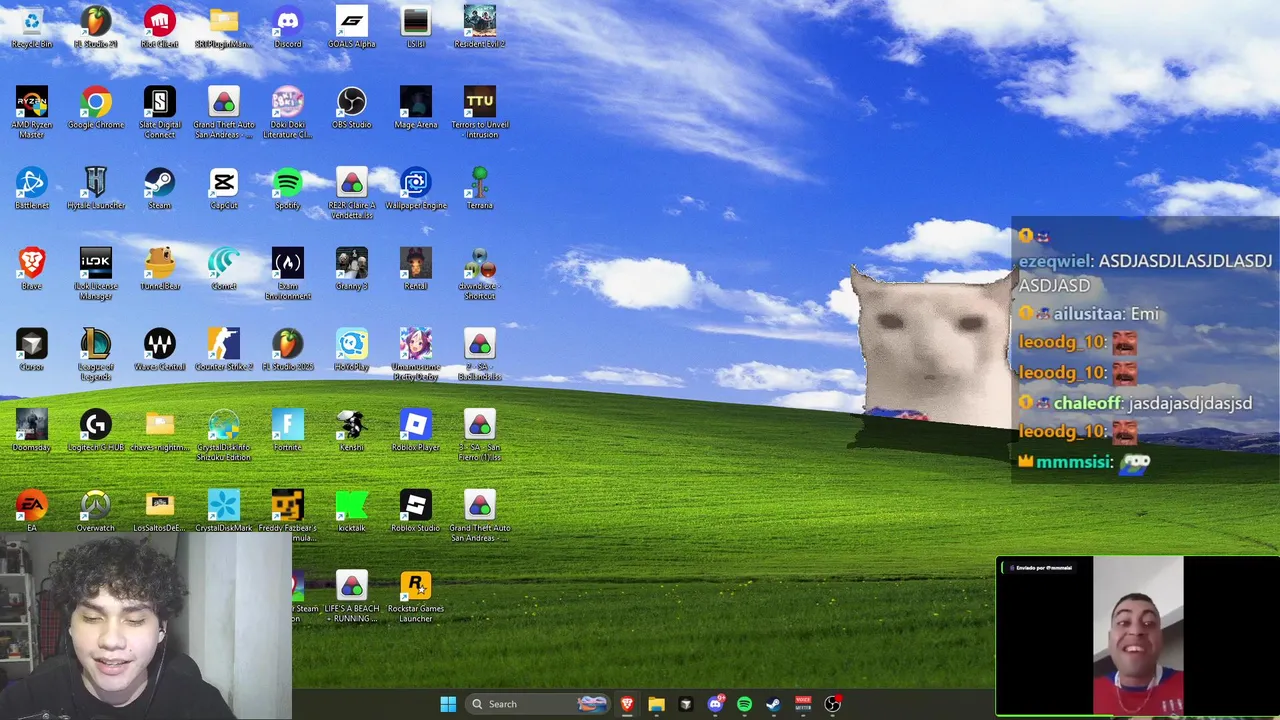Launch Counter-Strike 2 shortcut
Screen dimensions: 1280x720
pos(224,350)
